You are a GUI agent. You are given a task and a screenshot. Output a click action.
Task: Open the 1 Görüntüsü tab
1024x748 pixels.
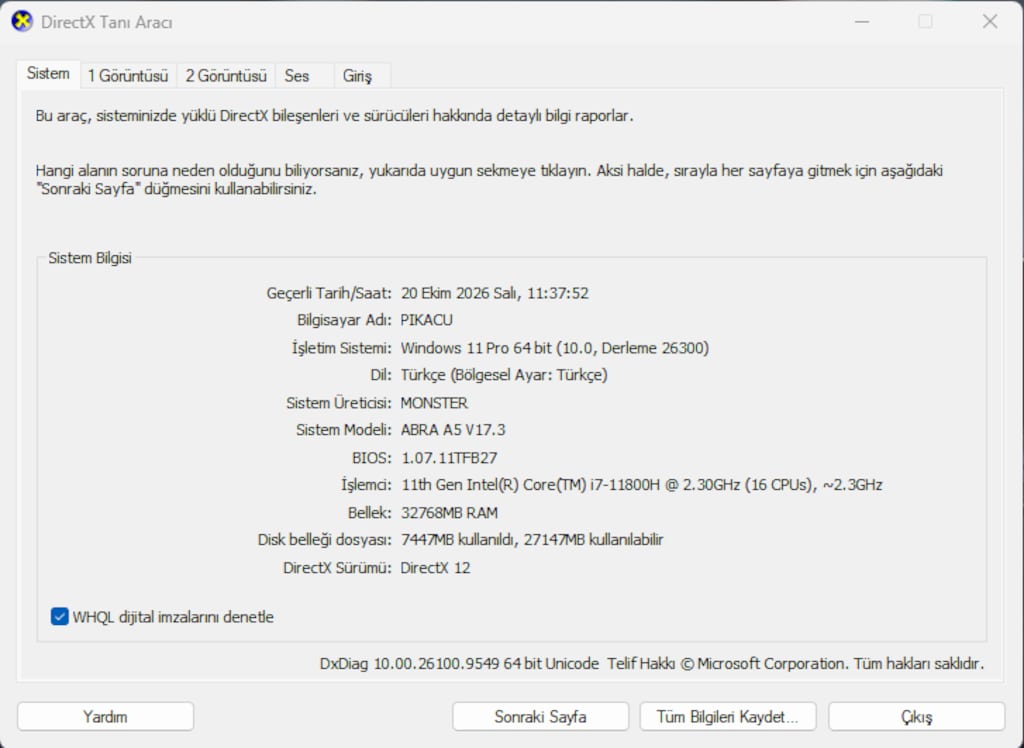128,76
